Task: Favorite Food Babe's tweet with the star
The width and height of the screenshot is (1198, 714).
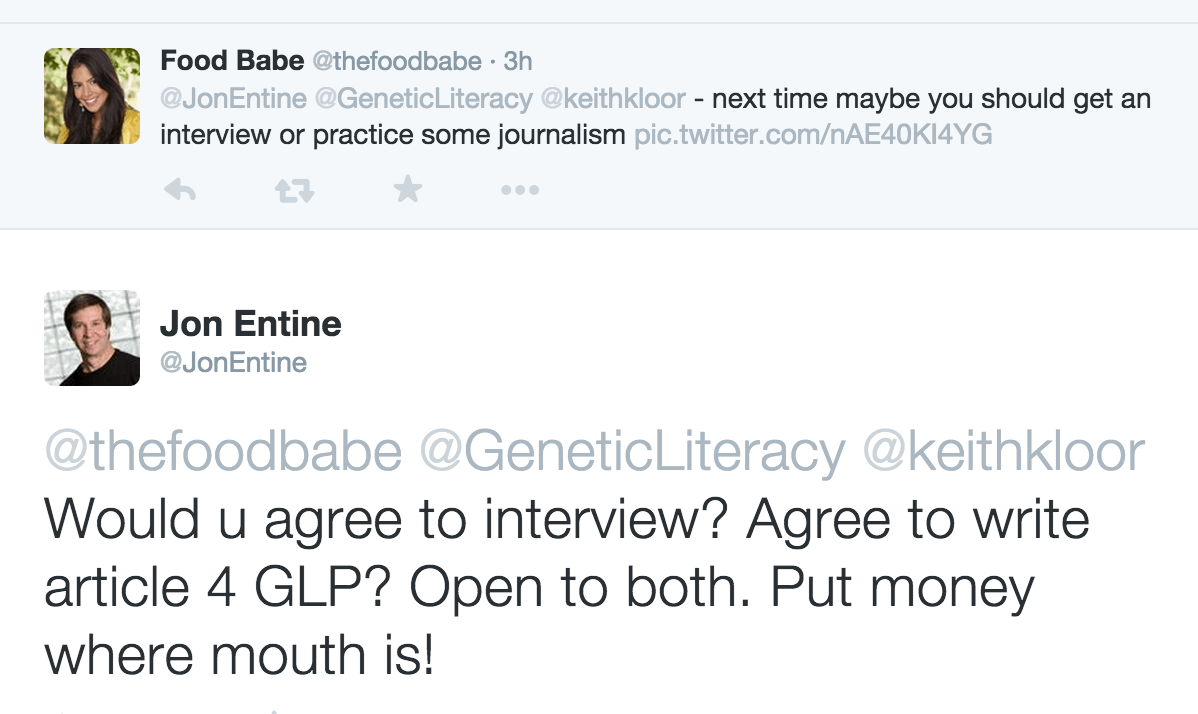Action: 407,189
